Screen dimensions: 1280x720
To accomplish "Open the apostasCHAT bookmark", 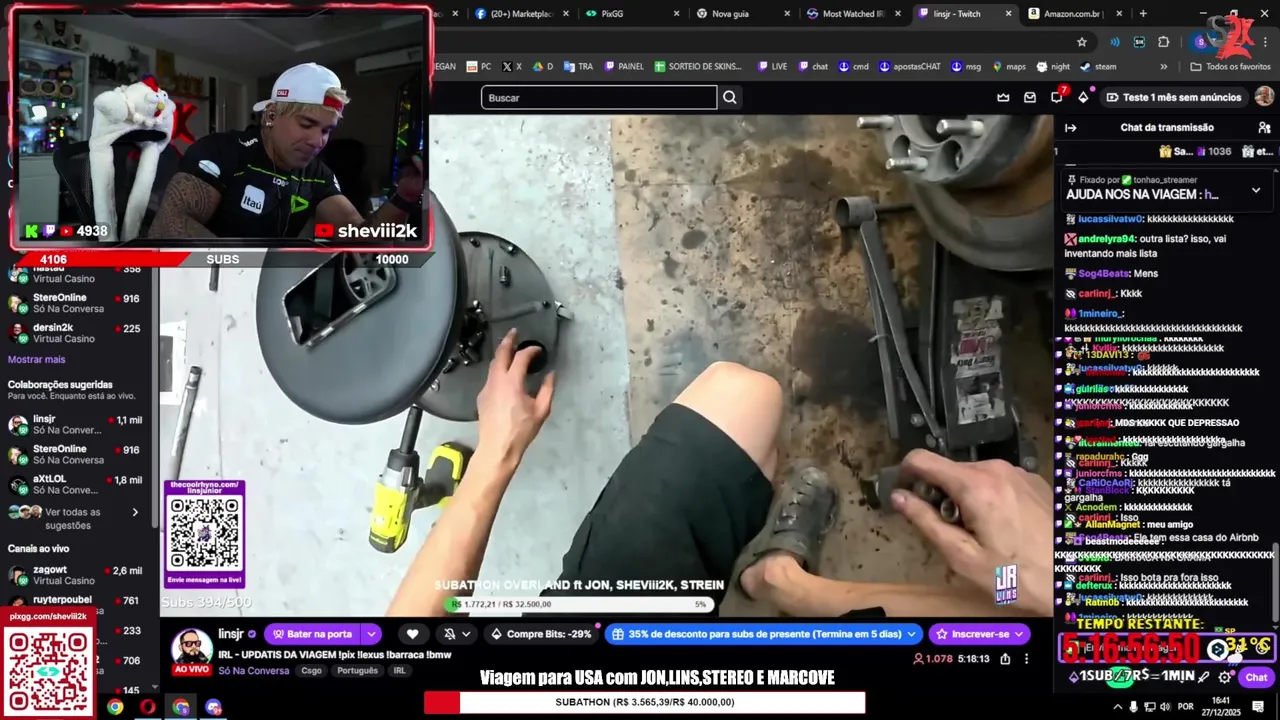I will point(910,66).
